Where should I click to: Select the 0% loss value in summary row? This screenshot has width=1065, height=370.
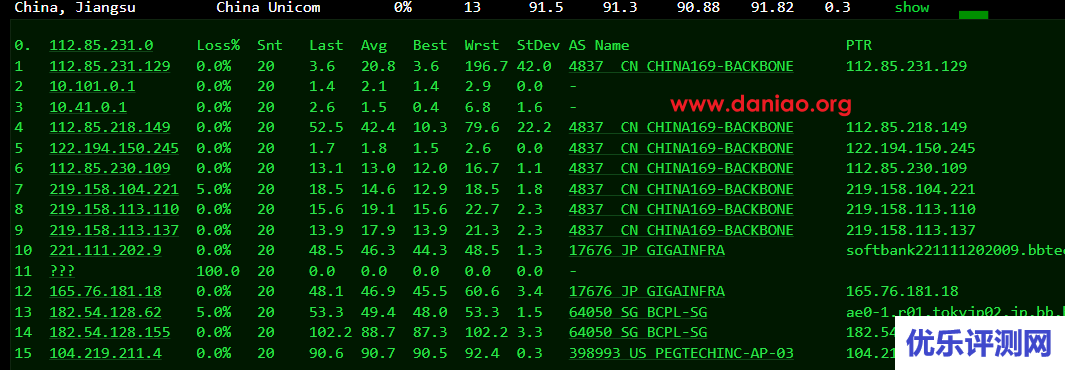click(403, 8)
